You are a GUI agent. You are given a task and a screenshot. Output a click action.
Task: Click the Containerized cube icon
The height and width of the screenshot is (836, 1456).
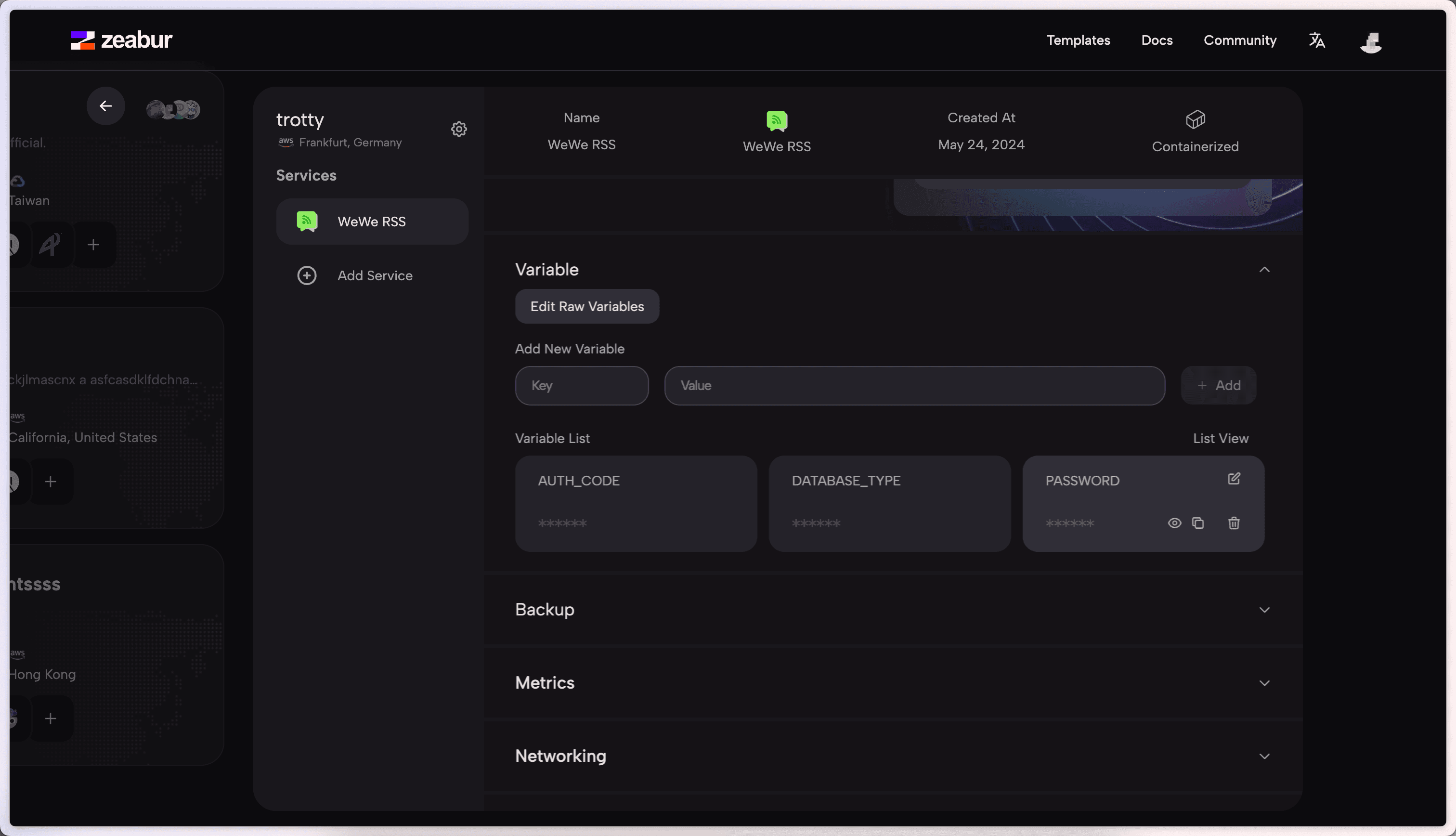[x=1195, y=119]
